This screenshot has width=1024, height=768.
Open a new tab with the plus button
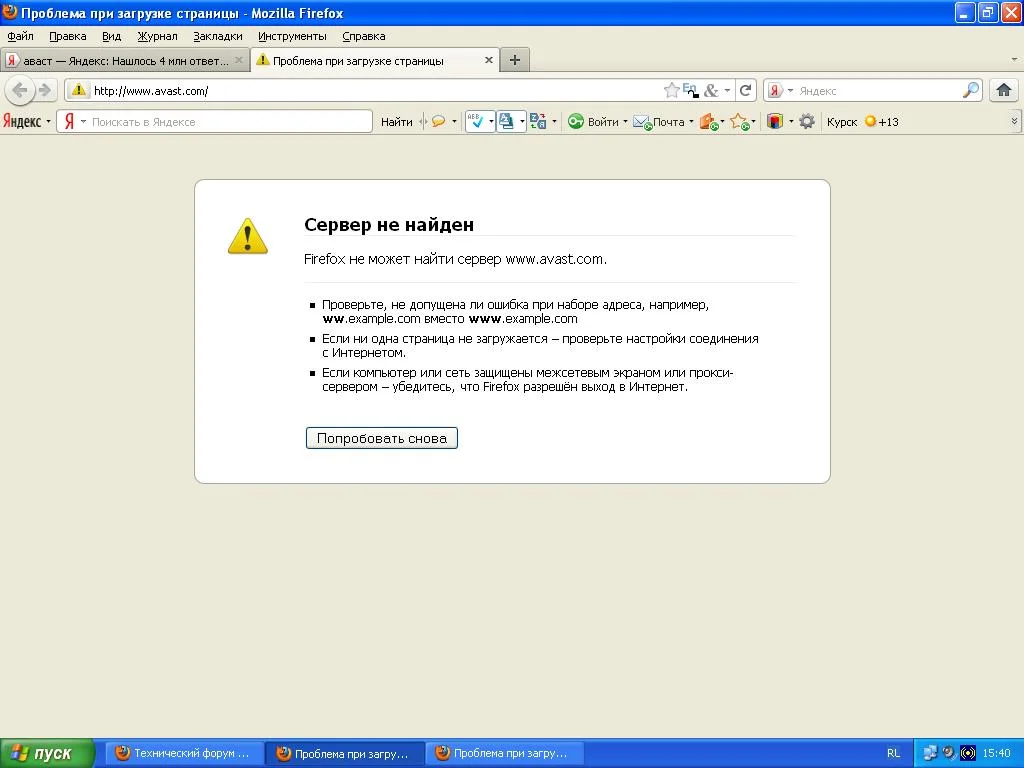click(515, 60)
